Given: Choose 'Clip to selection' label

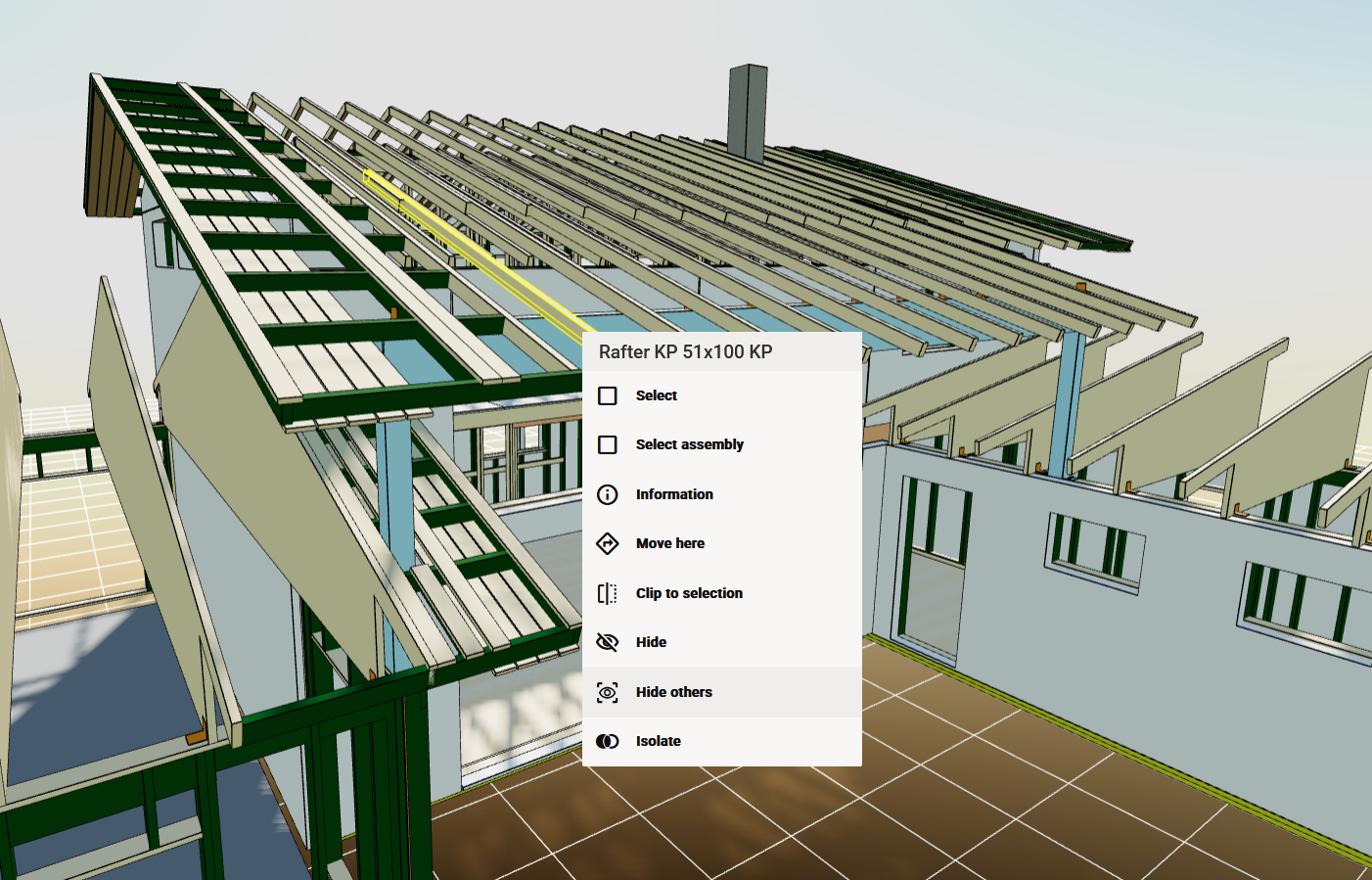Looking at the screenshot, I should tap(689, 593).
